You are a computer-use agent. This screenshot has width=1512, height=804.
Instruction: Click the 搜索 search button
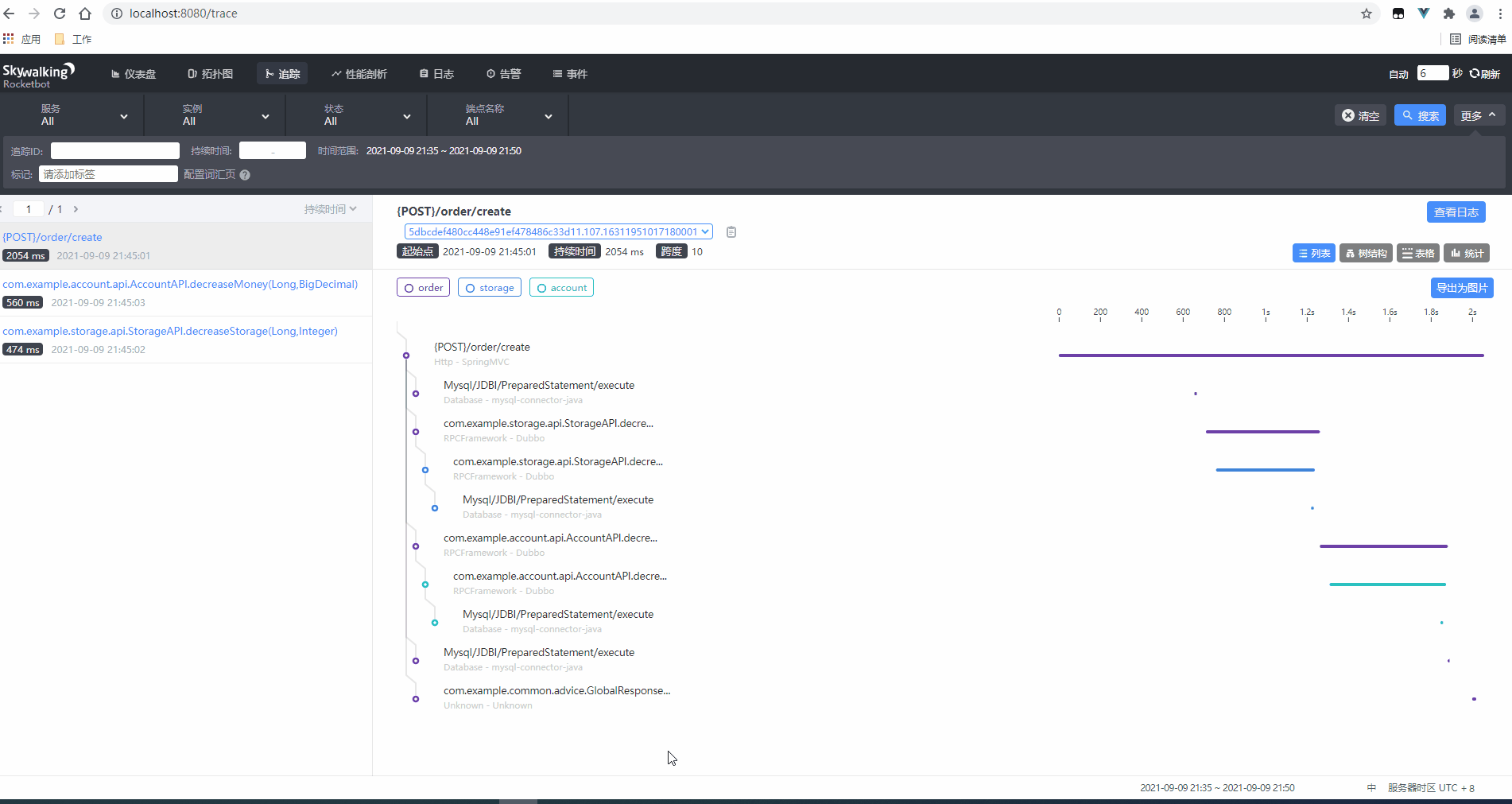click(1420, 115)
